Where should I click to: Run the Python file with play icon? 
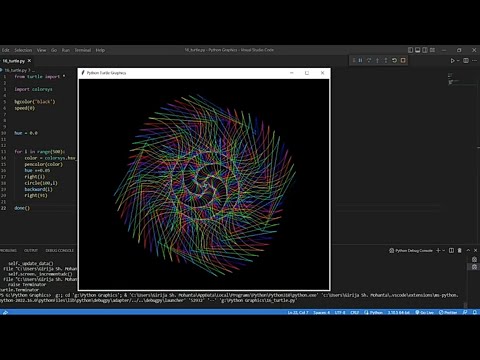[x=452, y=61]
